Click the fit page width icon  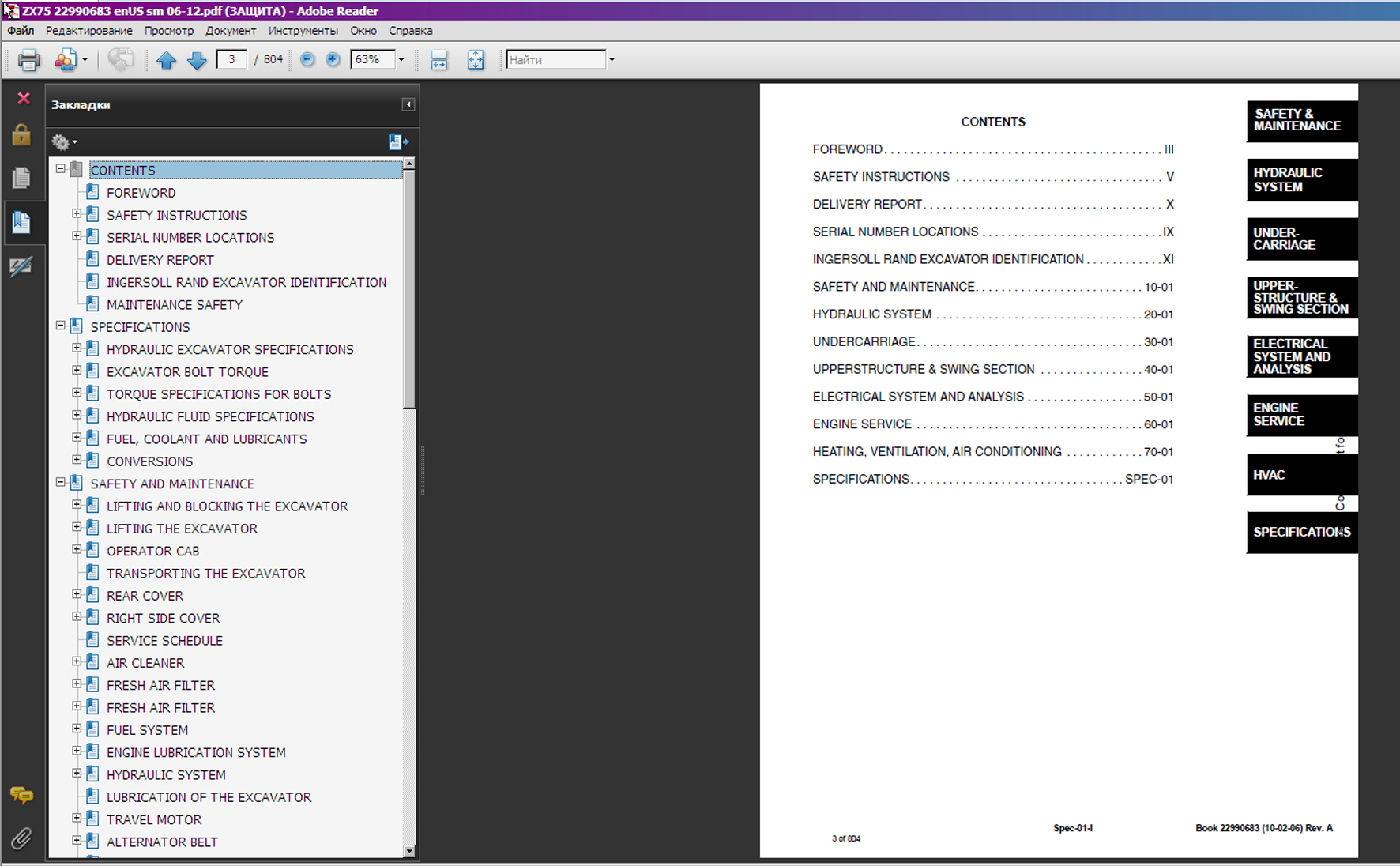pyautogui.click(x=439, y=60)
